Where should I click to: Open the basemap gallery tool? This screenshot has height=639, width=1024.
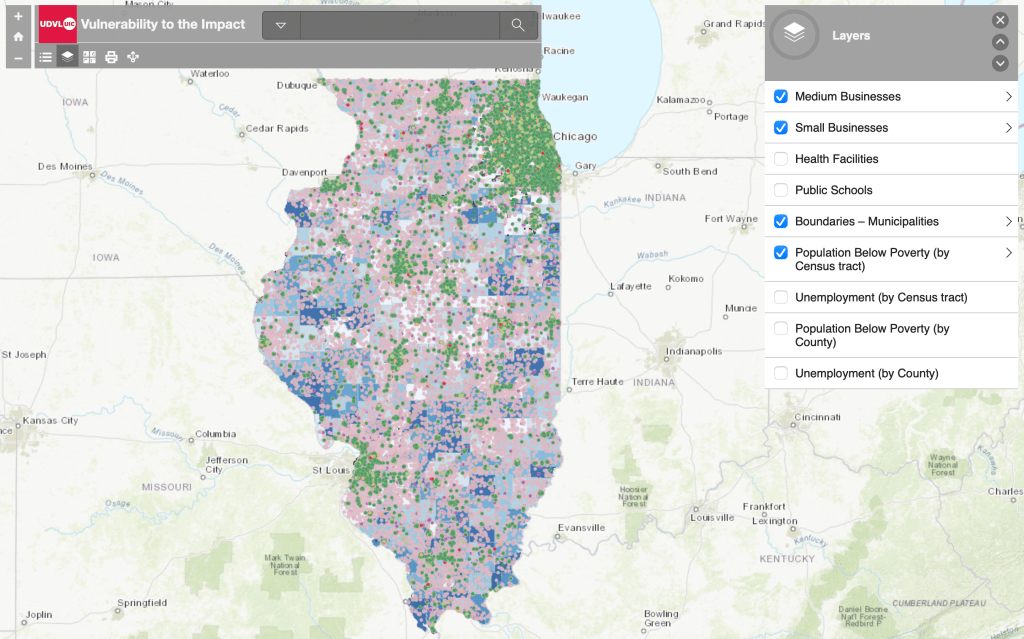pyautogui.click(x=89, y=57)
